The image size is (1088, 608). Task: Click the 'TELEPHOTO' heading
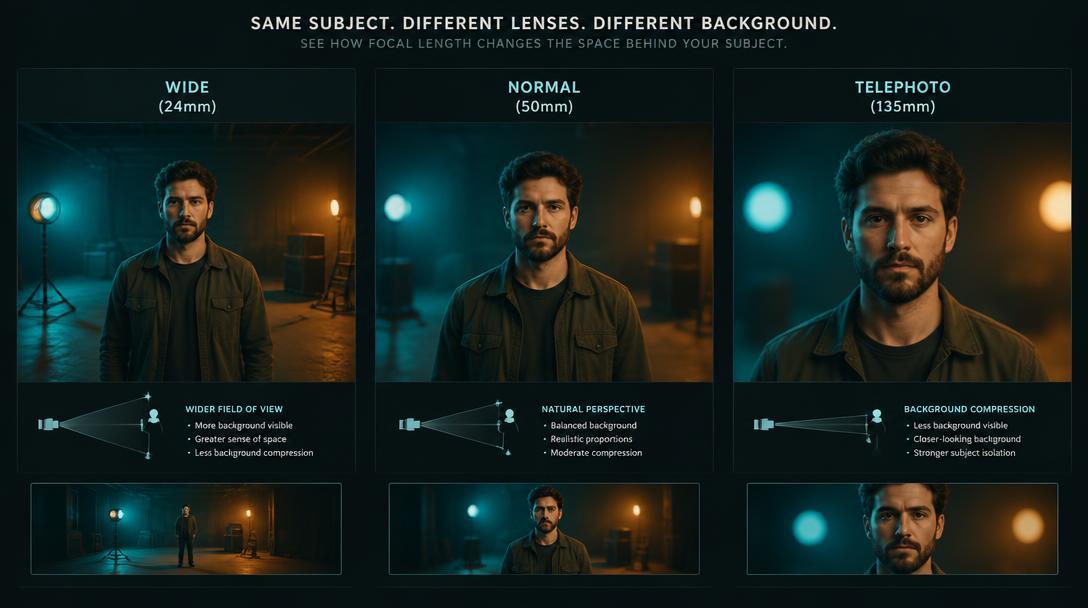(x=902, y=87)
